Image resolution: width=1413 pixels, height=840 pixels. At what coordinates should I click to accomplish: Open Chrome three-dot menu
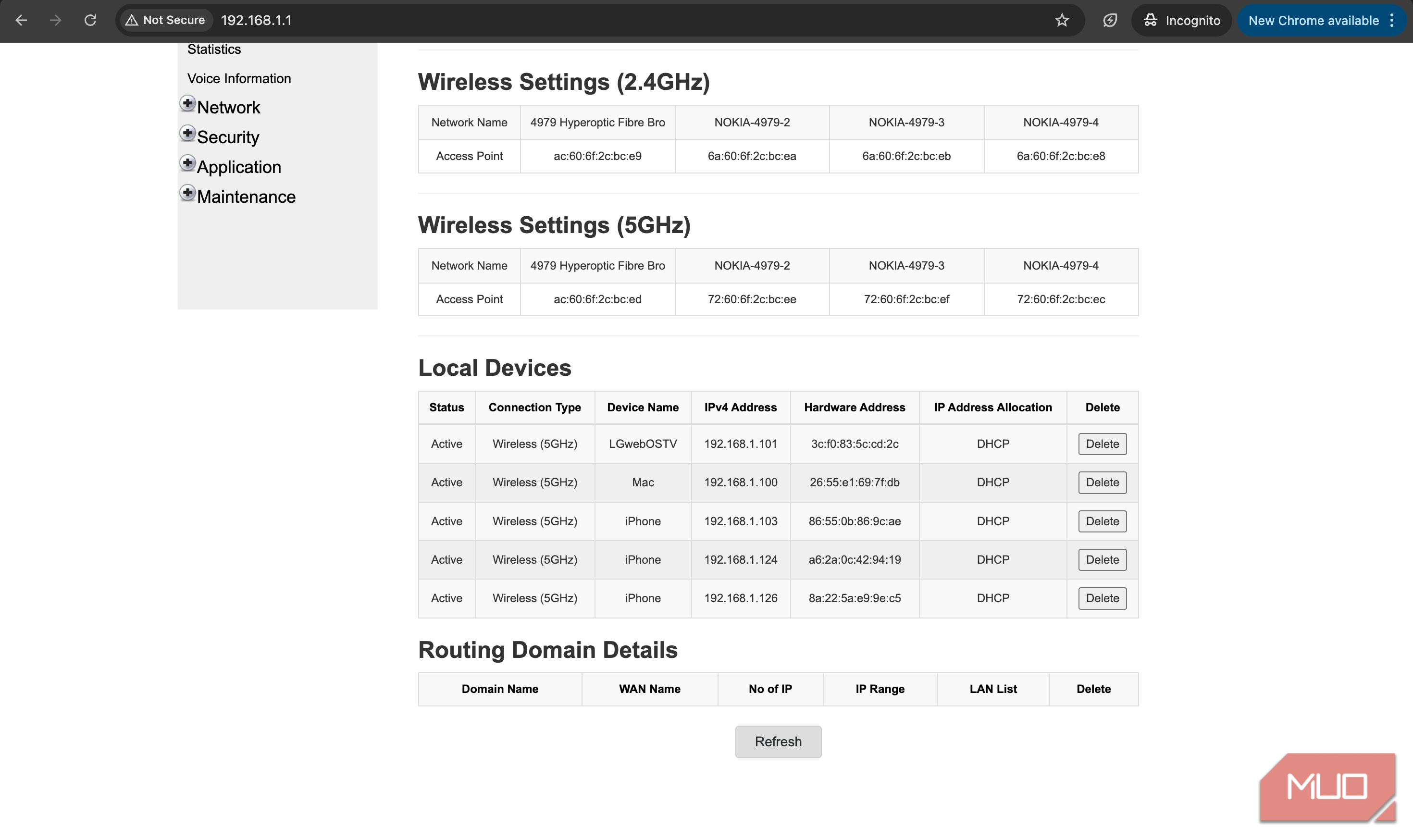click(x=1391, y=20)
